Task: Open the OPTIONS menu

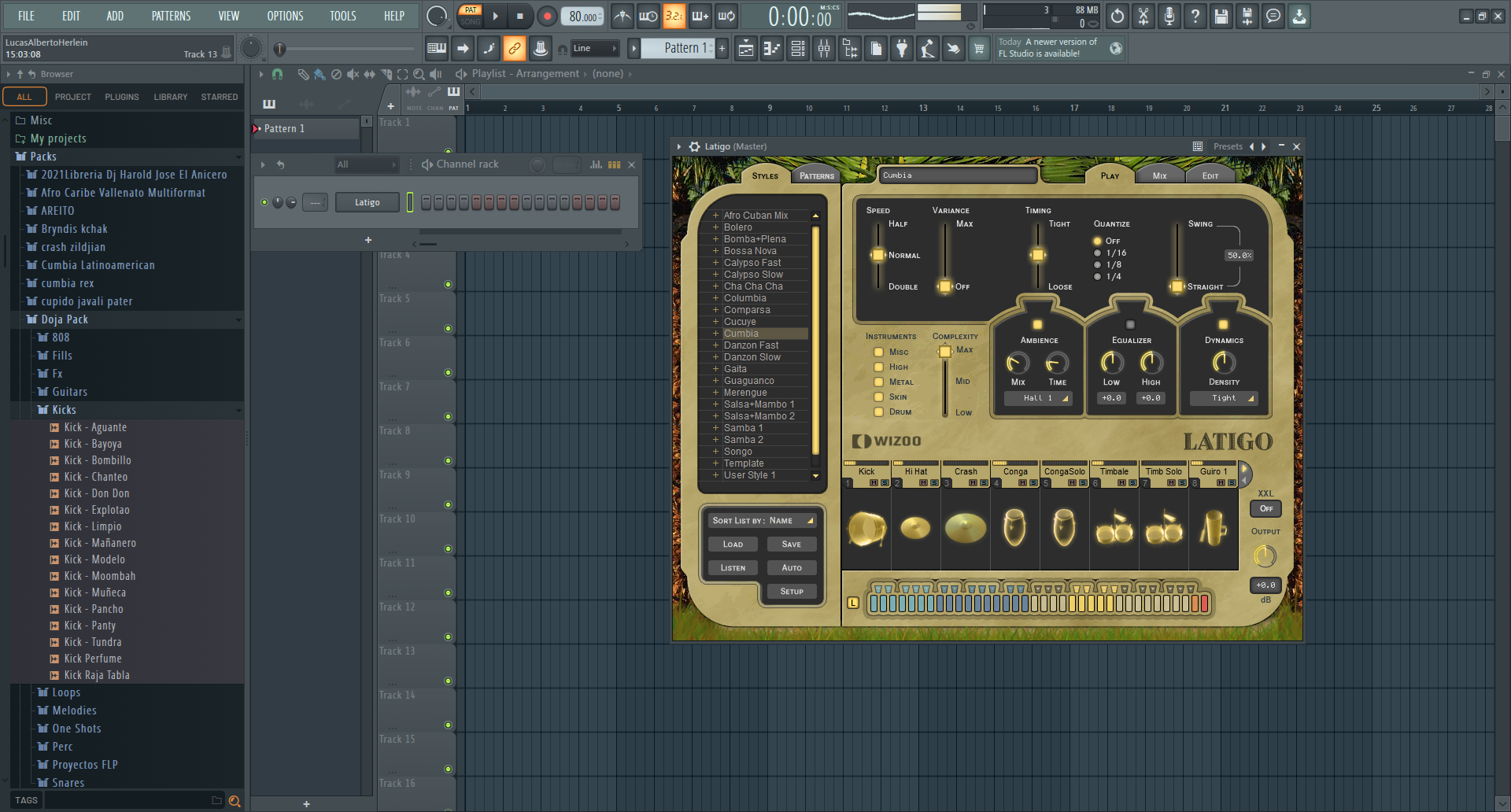Action: tap(285, 16)
